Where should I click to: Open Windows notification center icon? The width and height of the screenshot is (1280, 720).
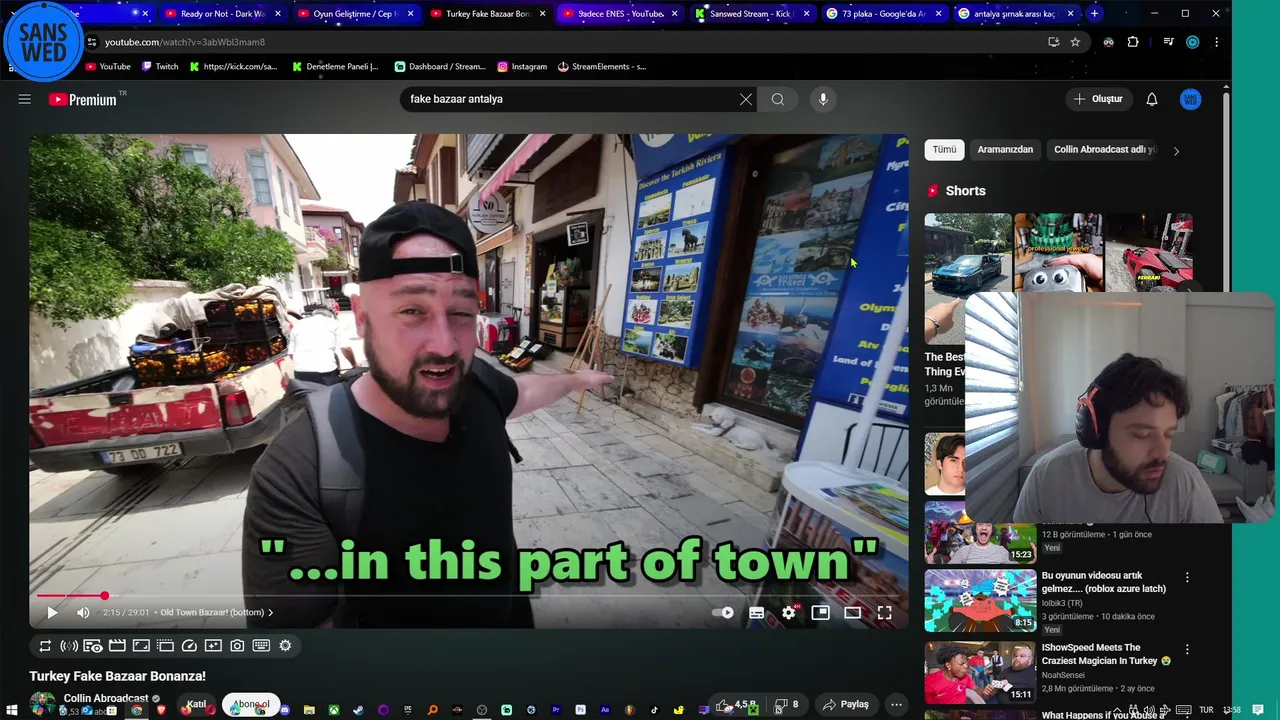pos(1258,711)
